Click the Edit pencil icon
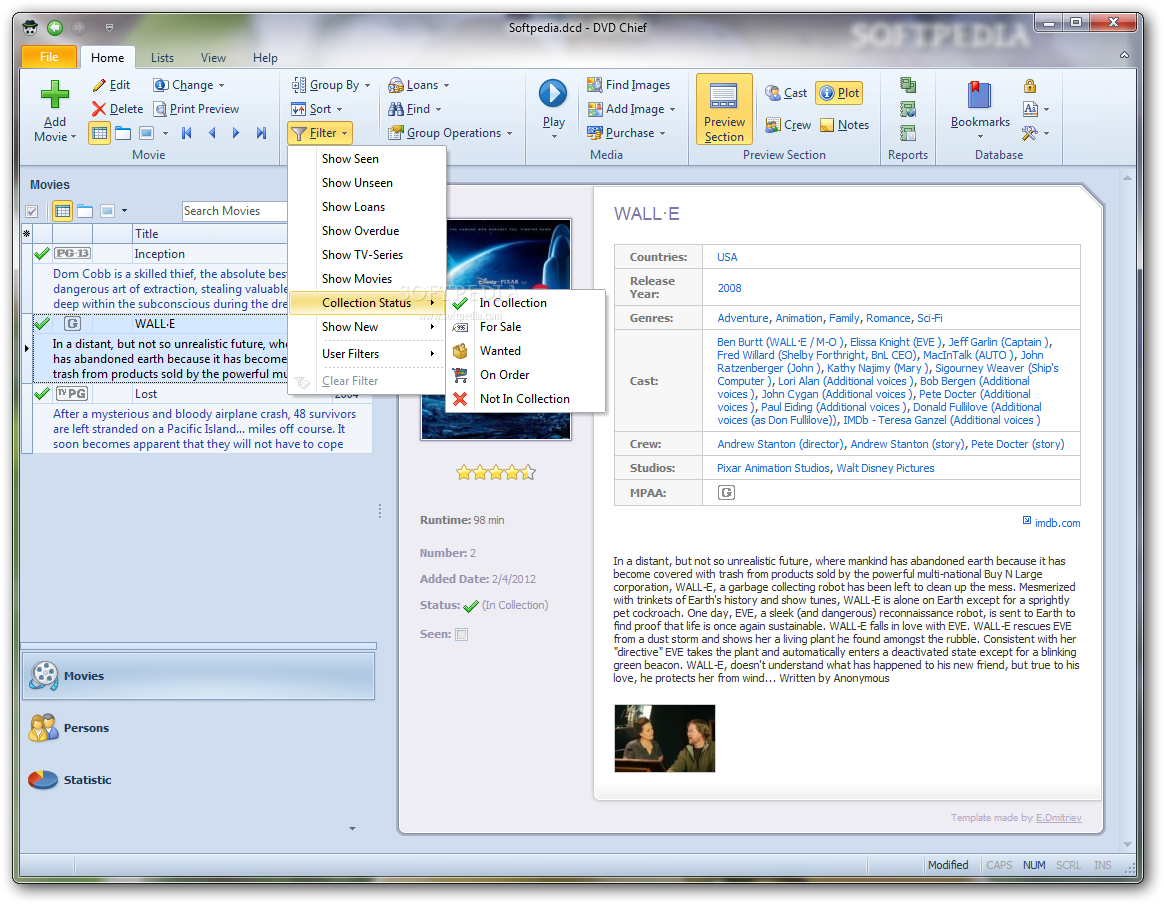The width and height of the screenshot is (1164, 904). (x=99, y=85)
